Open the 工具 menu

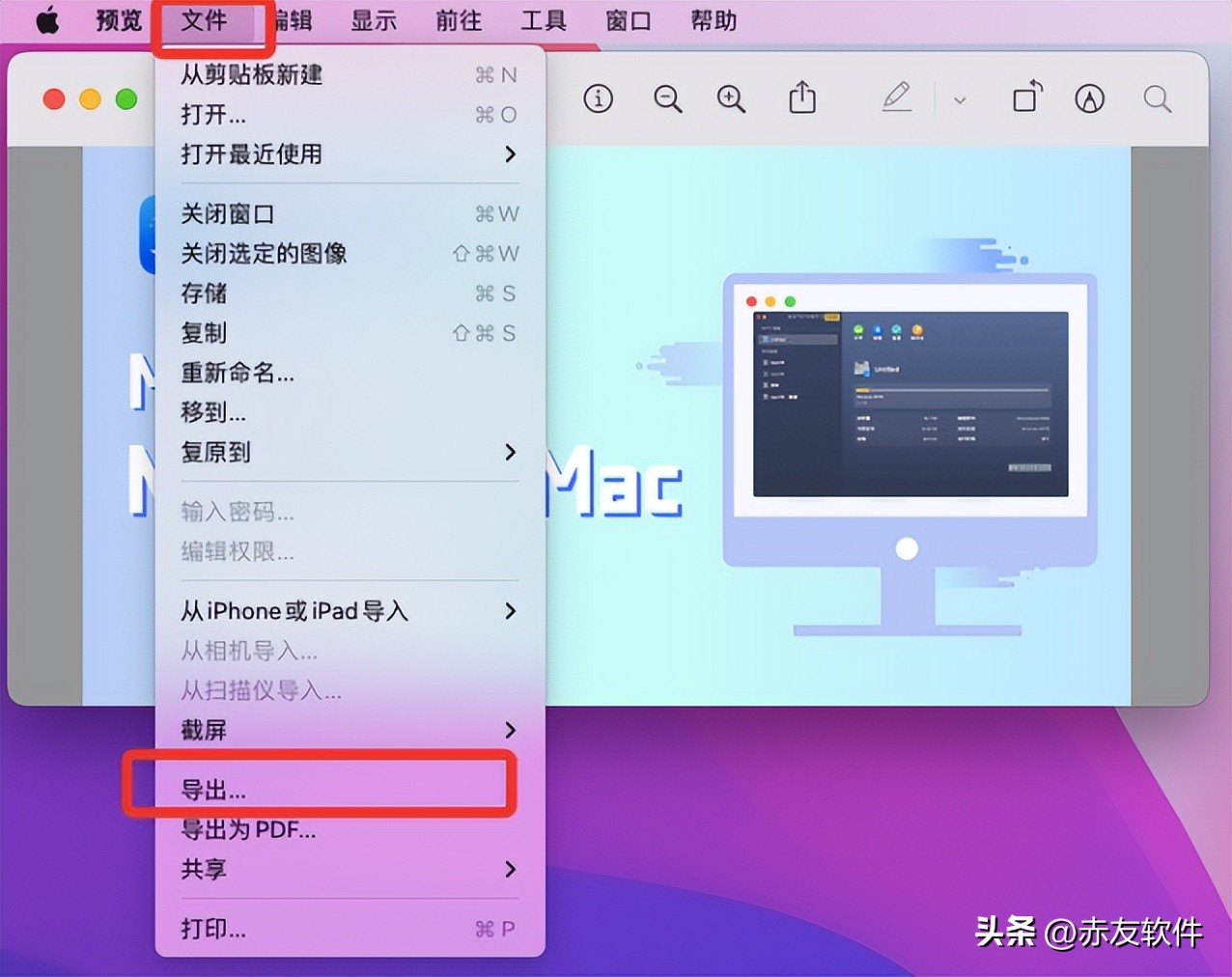[x=543, y=20]
